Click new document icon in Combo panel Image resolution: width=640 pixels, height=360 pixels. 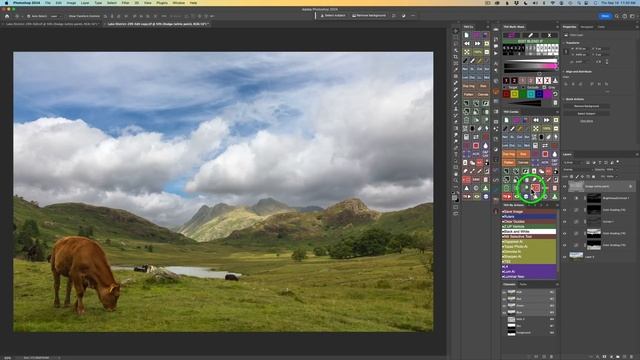click(507, 120)
